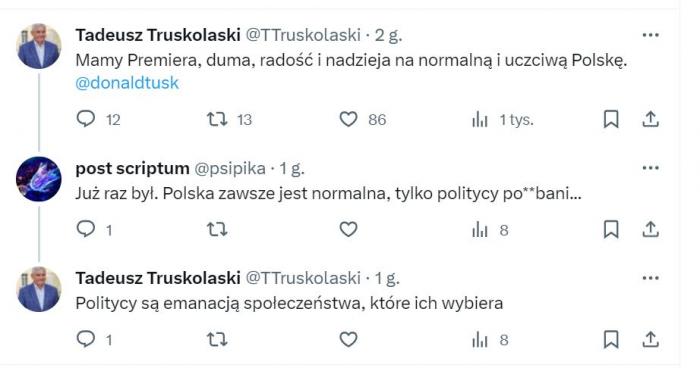Like the tweet with 86 likes
This screenshot has height=368, width=700.
[348, 119]
